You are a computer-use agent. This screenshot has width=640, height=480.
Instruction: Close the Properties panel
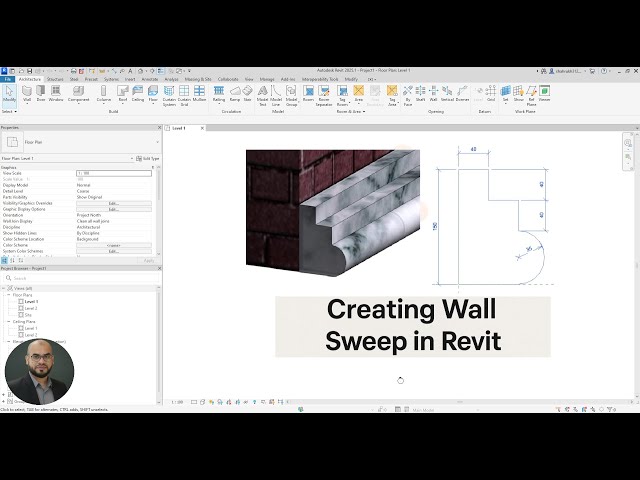159,128
